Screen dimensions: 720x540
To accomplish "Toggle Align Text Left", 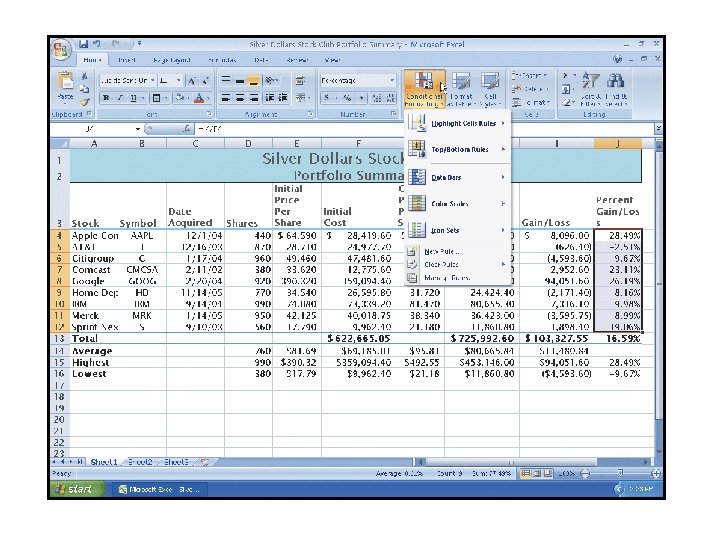I will coord(226,98).
